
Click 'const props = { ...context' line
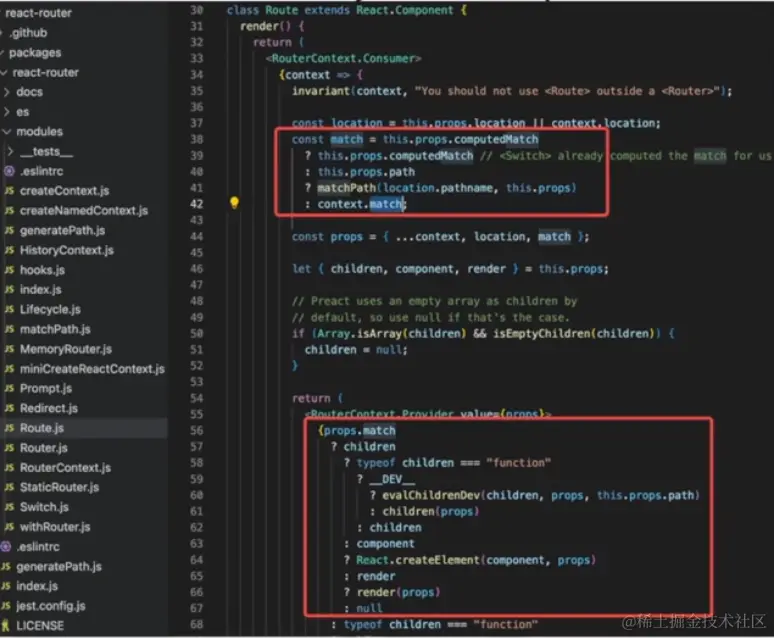tap(440, 237)
